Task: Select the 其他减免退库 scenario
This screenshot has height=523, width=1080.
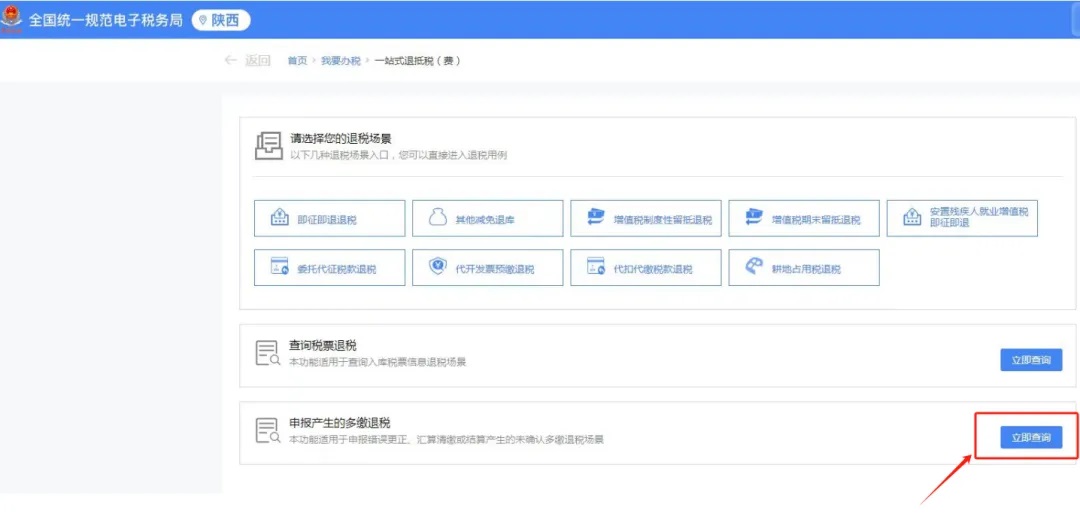Action: pyautogui.click(x=488, y=218)
